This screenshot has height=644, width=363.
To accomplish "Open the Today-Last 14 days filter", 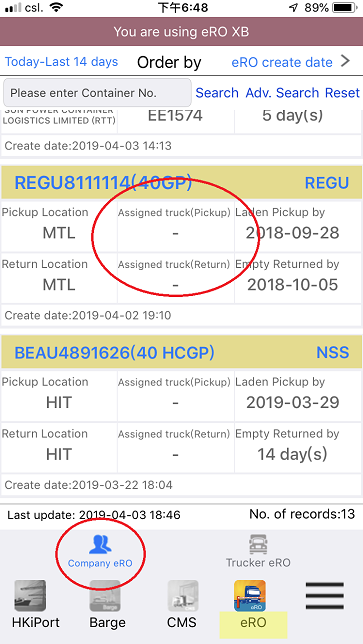I will [x=61, y=62].
